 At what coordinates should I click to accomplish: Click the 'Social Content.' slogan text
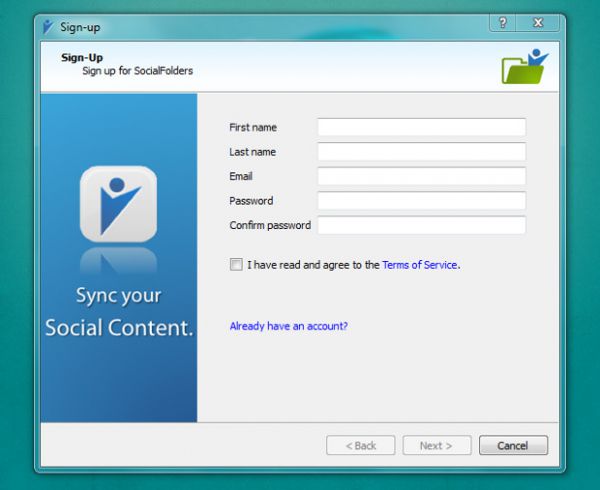pos(119,327)
